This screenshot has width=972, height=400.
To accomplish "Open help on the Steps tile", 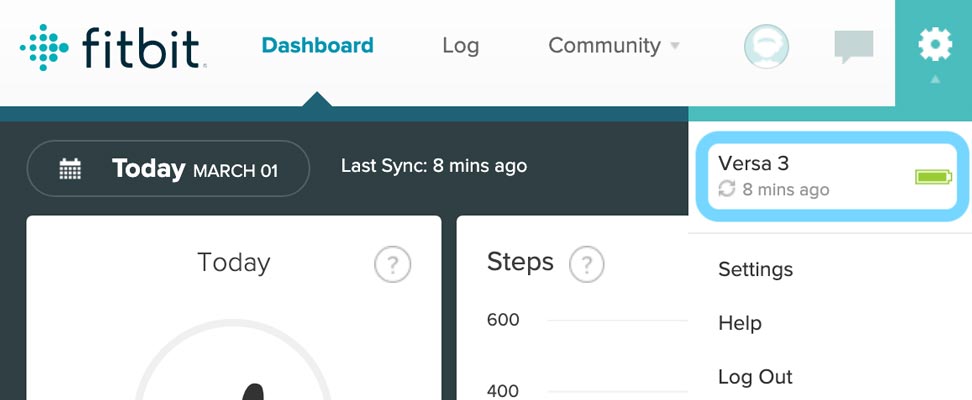I will coord(587,265).
